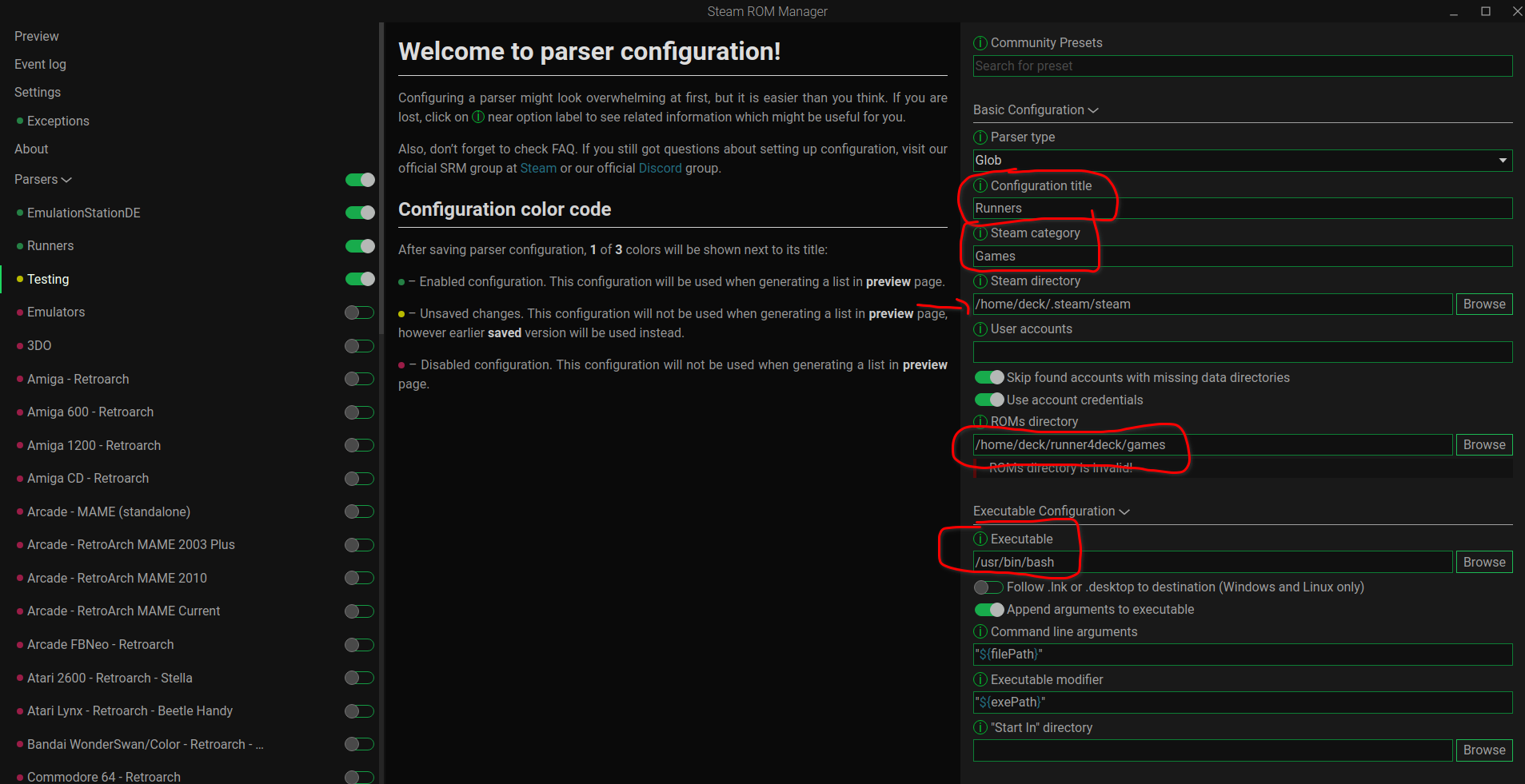
Task: Click the Steam directory path field
Action: 1213,304
